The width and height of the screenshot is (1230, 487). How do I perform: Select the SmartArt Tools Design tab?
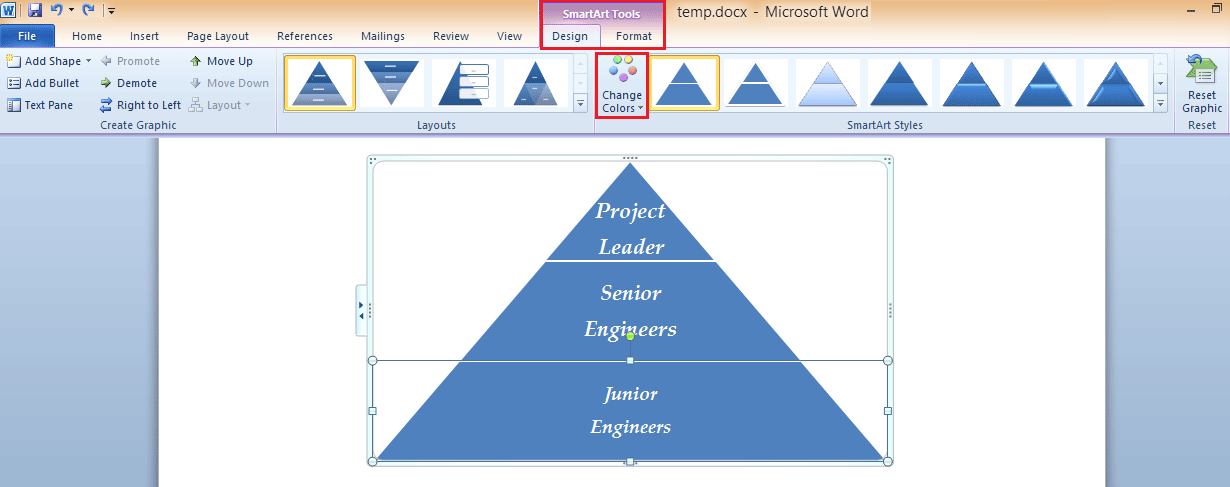click(x=570, y=36)
